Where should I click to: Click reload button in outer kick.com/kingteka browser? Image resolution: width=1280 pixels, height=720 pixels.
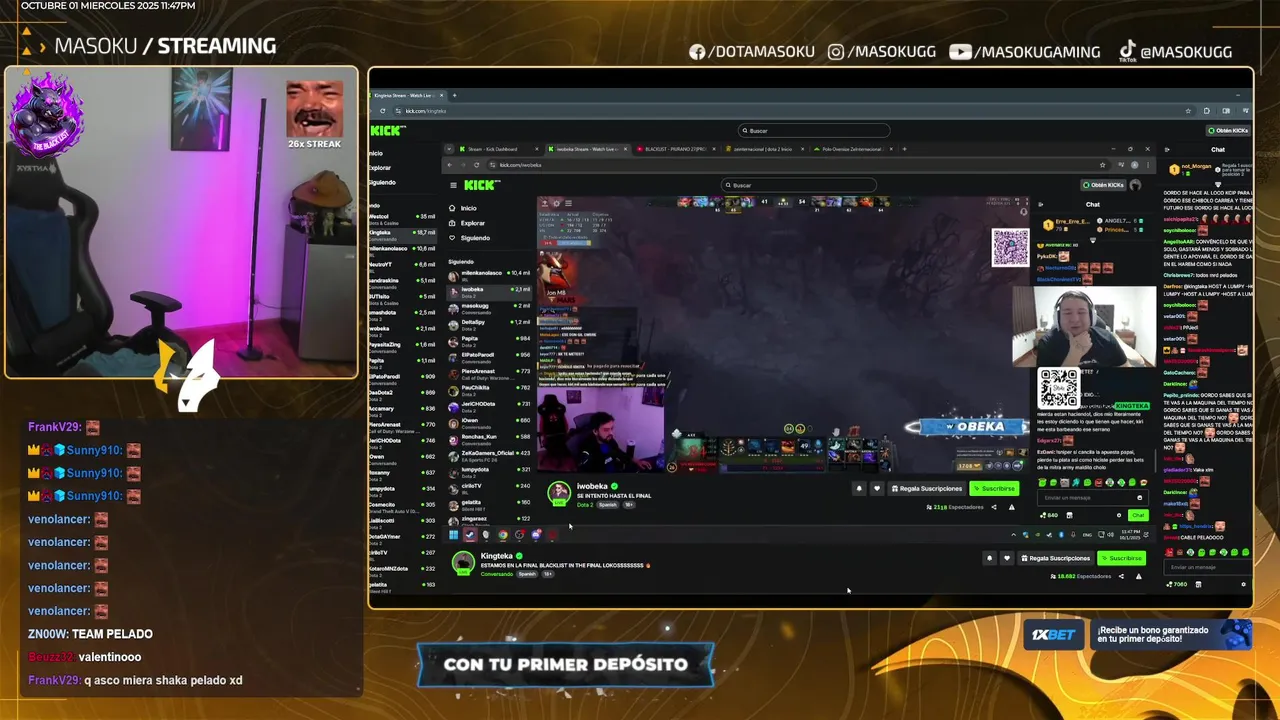click(383, 111)
